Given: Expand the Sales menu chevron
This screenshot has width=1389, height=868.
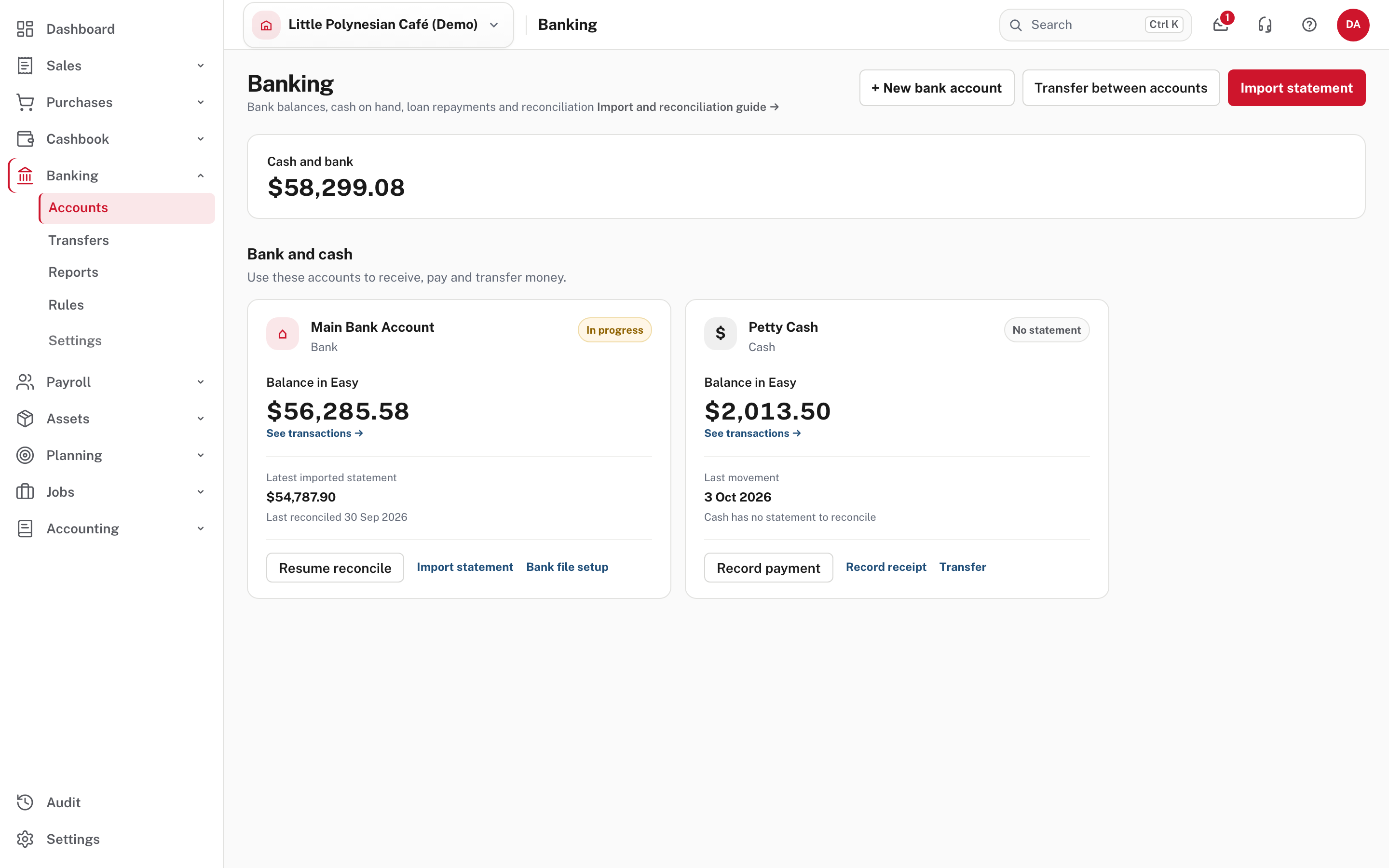Looking at the screenshot, I should pyautogui.click(x=200, y=66).
